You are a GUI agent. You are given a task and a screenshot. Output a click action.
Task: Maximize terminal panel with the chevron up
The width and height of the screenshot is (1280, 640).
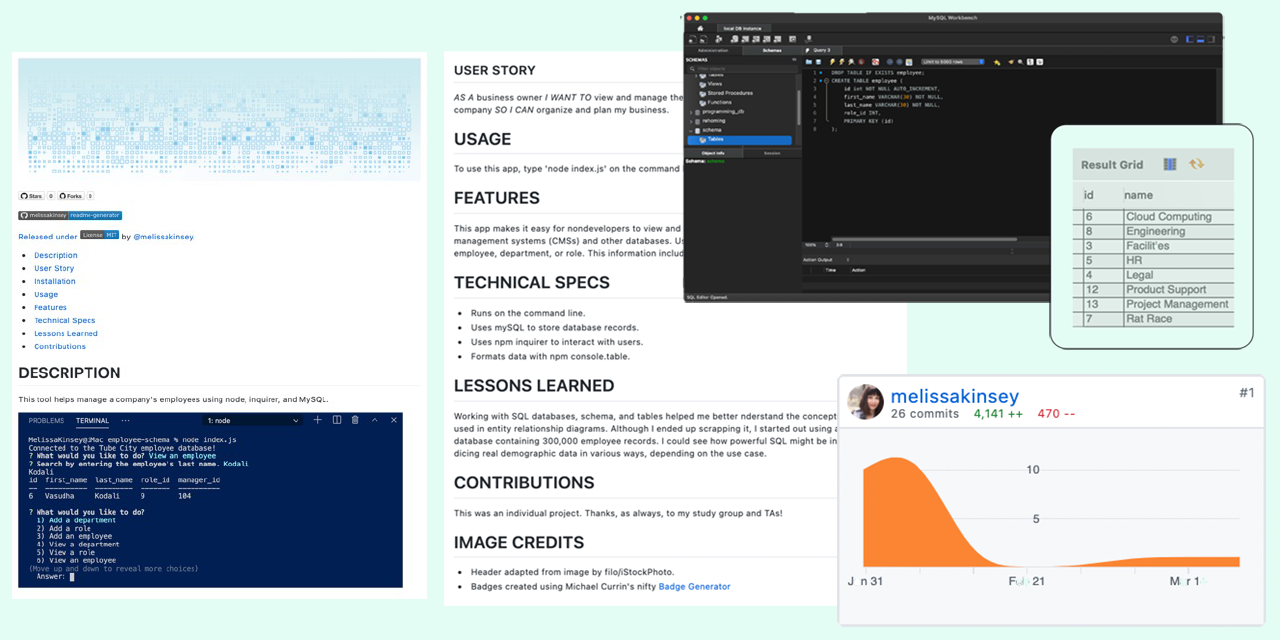375,420
